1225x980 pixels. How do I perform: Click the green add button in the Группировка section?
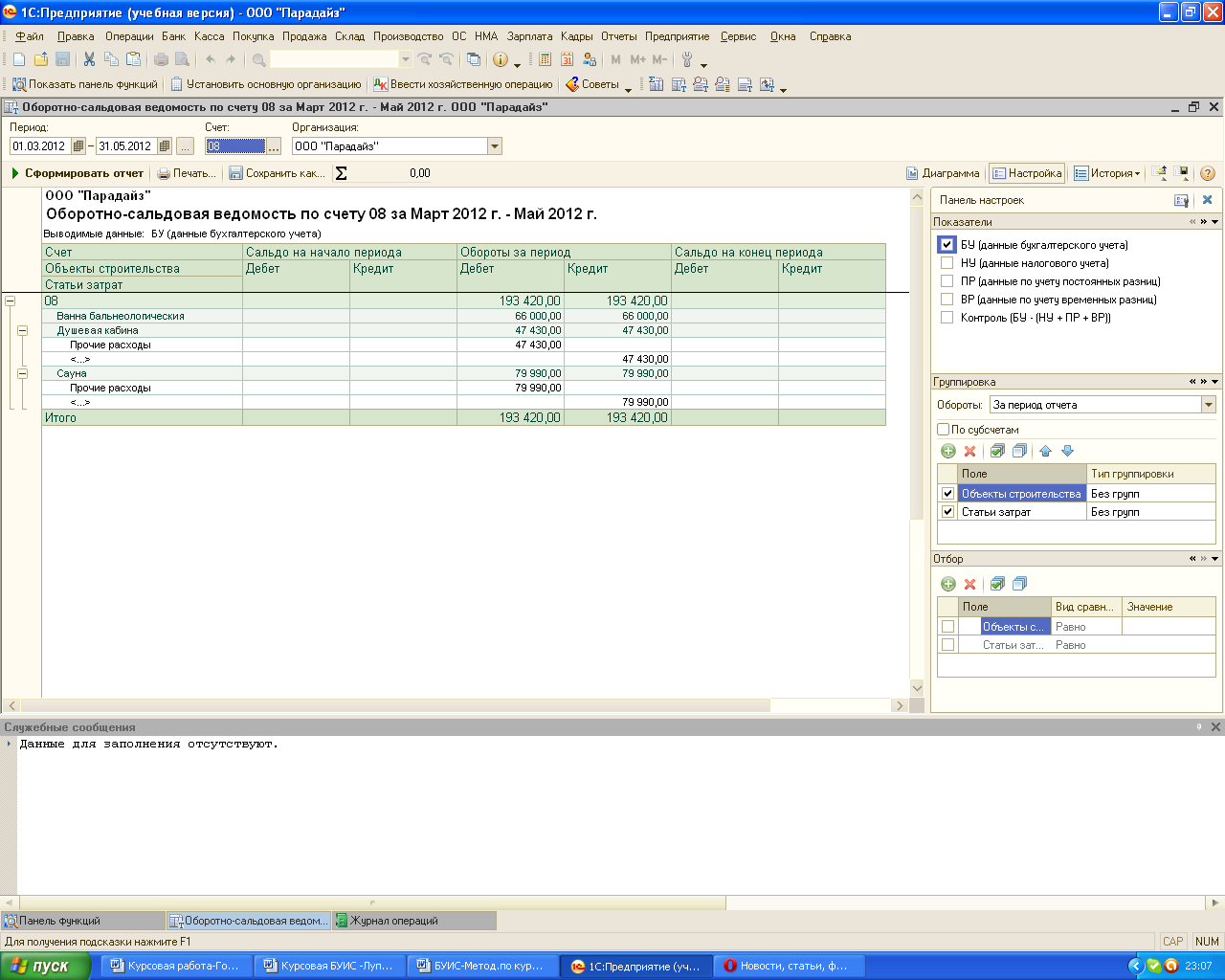click(948, 451)
